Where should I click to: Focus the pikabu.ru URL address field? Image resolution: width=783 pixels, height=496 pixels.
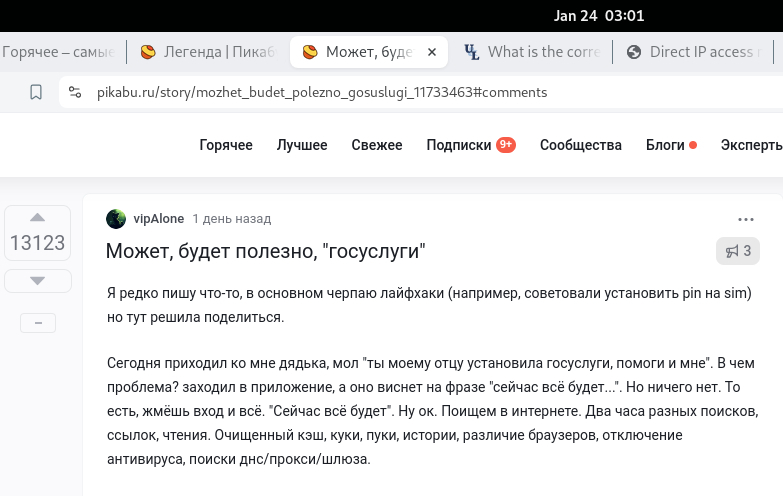(x=320, y=93)
